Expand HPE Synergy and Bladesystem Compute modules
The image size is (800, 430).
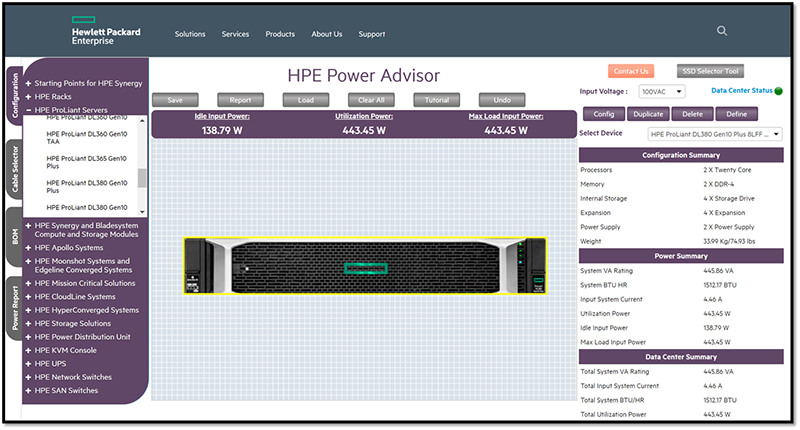pos(28,225)
